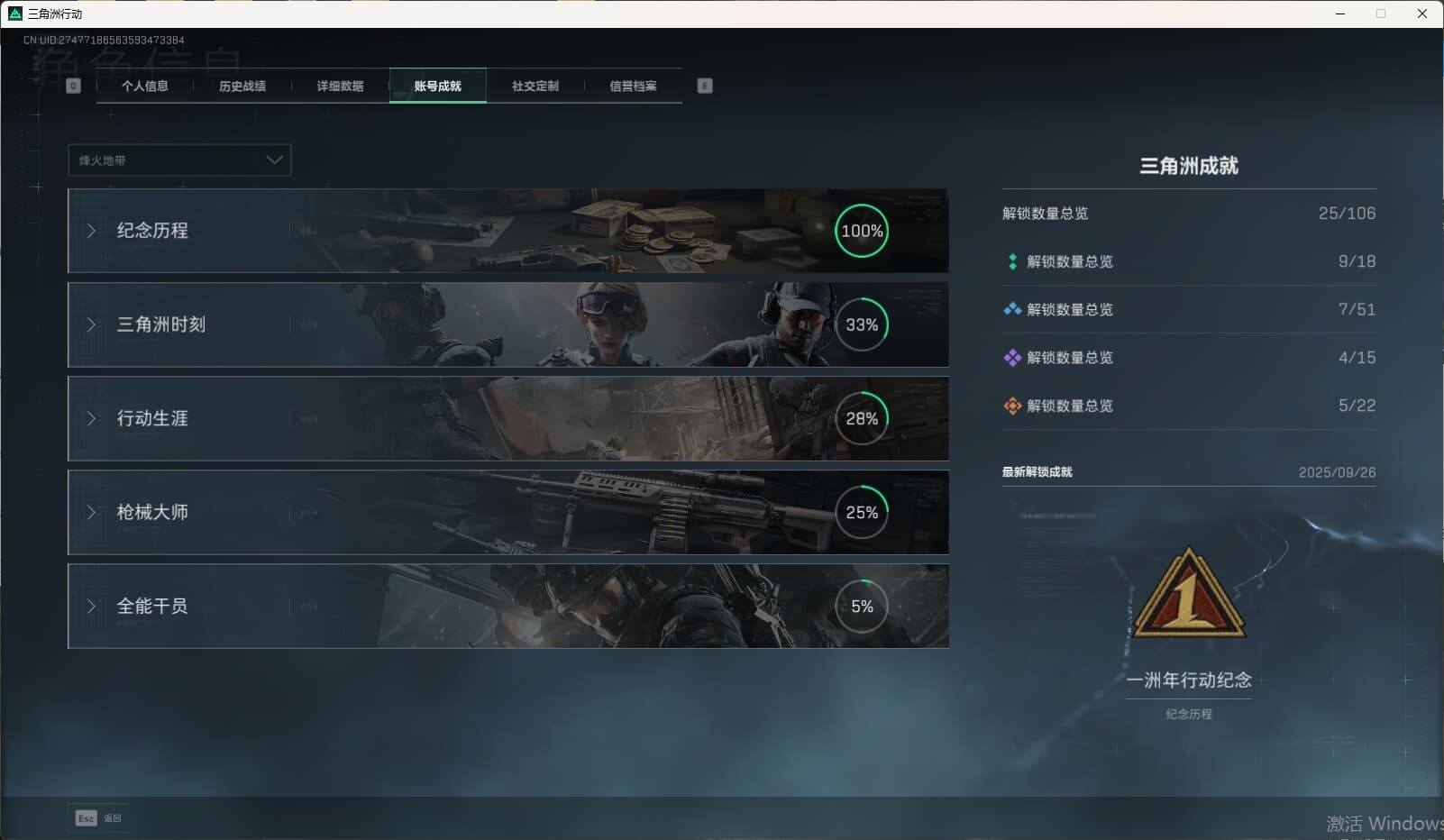
Task: Click the Q key previous-tab icon
Action: tap(74, 86)
